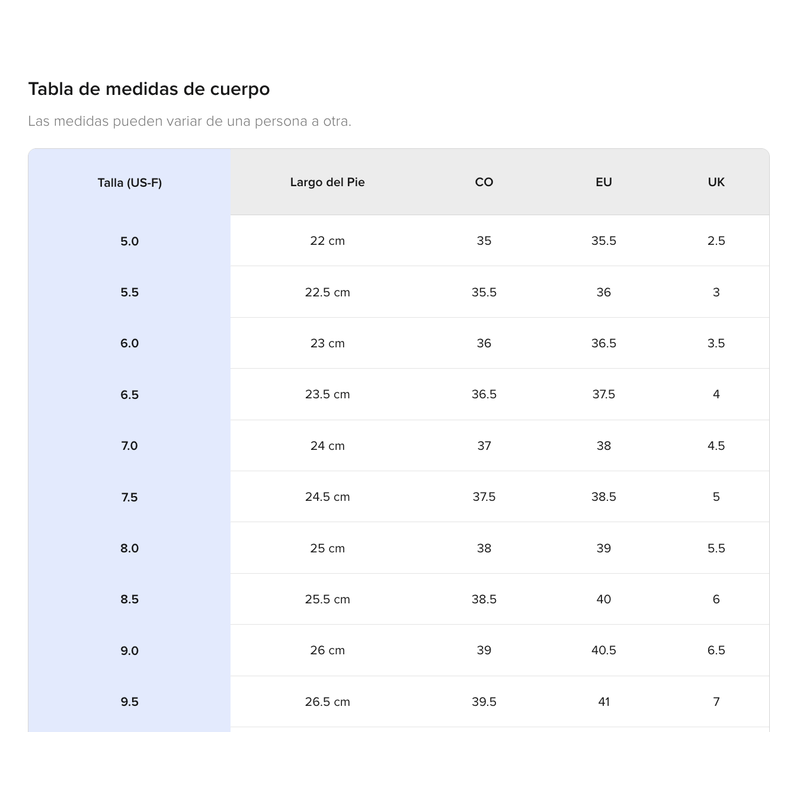Click the subtitle about measurements varying between people
Screen dimensions: 800x800
[190, 122]
